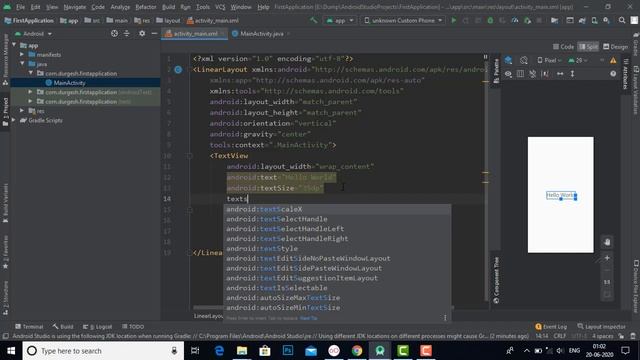Expand the manifests folder

click(x=22, y=54)
